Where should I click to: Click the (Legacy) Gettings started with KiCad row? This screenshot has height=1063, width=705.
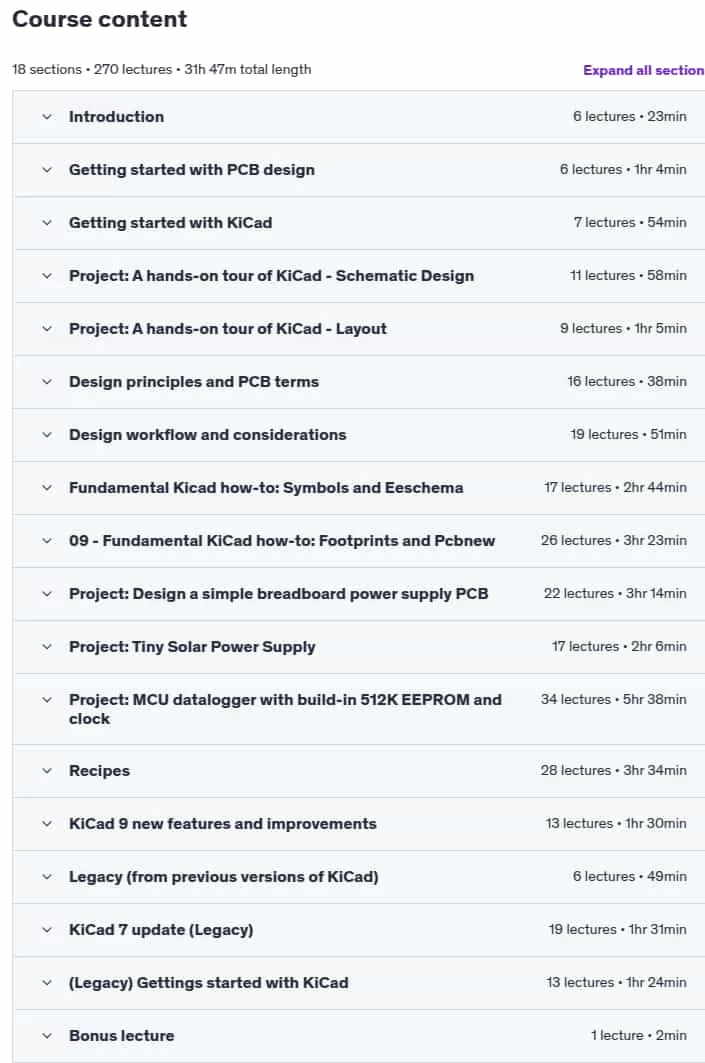(359, 983)
